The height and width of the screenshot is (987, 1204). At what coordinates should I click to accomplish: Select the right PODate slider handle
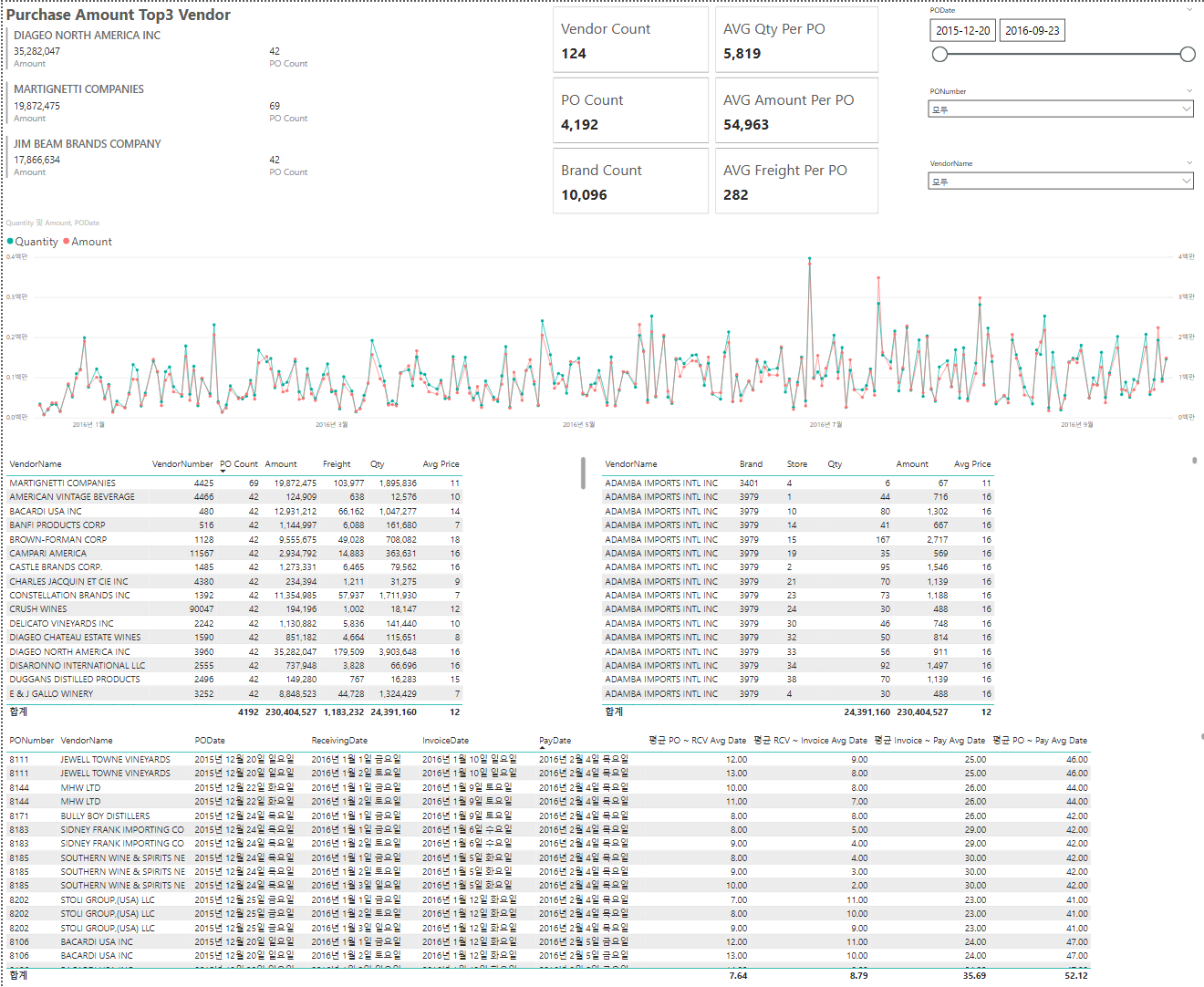pyautogui.click(x=1188, y=55)
